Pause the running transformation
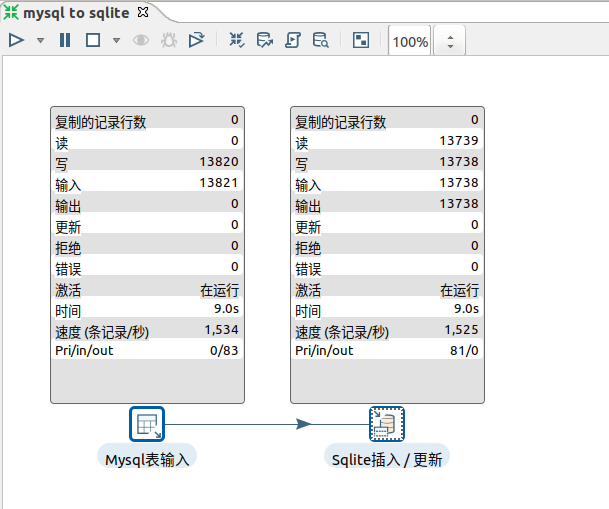The height and width of the screenshot is (509, 609). [65, 41]
